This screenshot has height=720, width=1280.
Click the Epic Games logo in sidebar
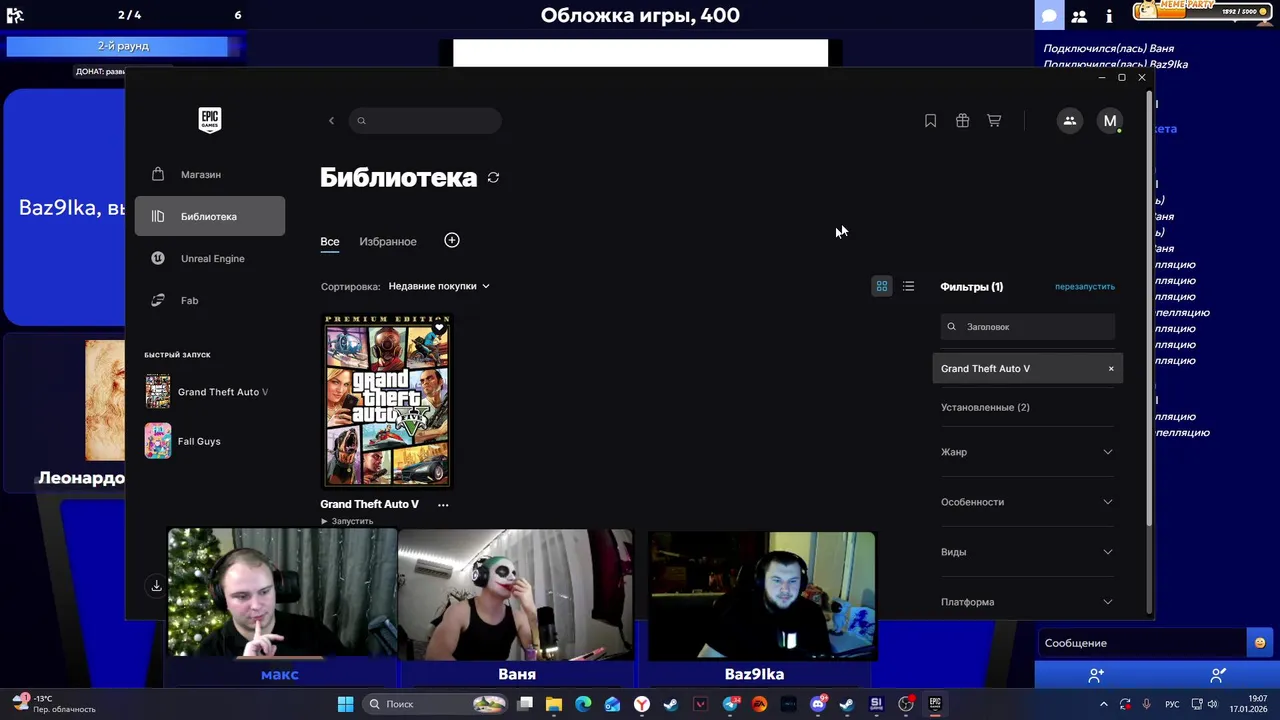[x=209, y=120]
